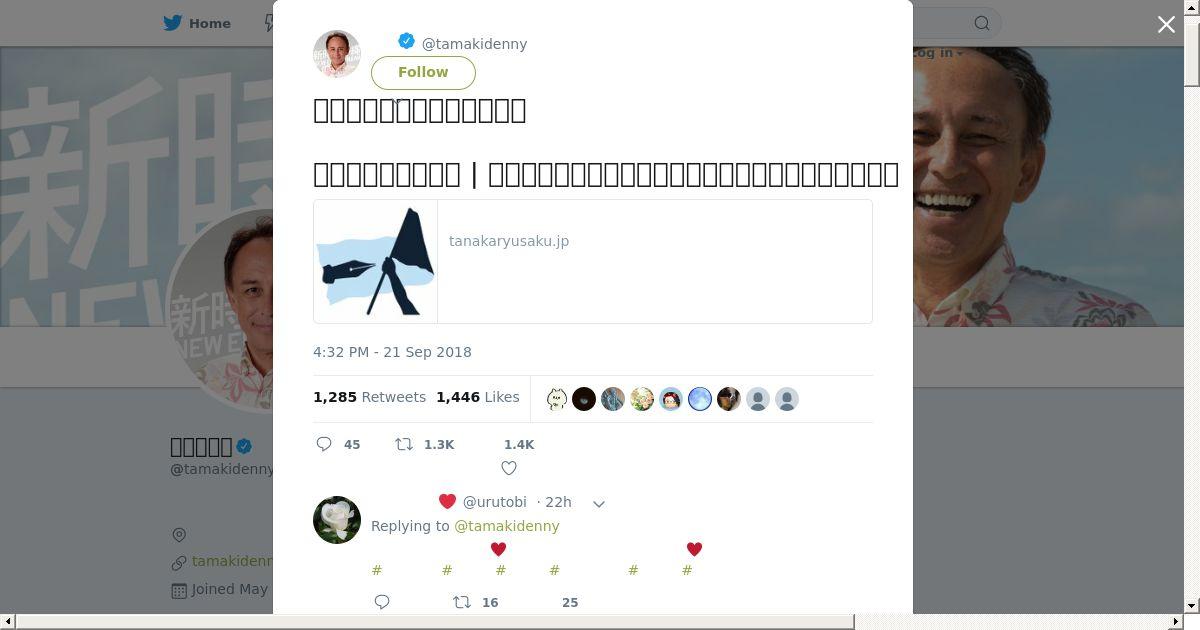This screenshot has height=630, width=1200.
Task: Follow the @tamakidenny account
Action: point(423,72)
